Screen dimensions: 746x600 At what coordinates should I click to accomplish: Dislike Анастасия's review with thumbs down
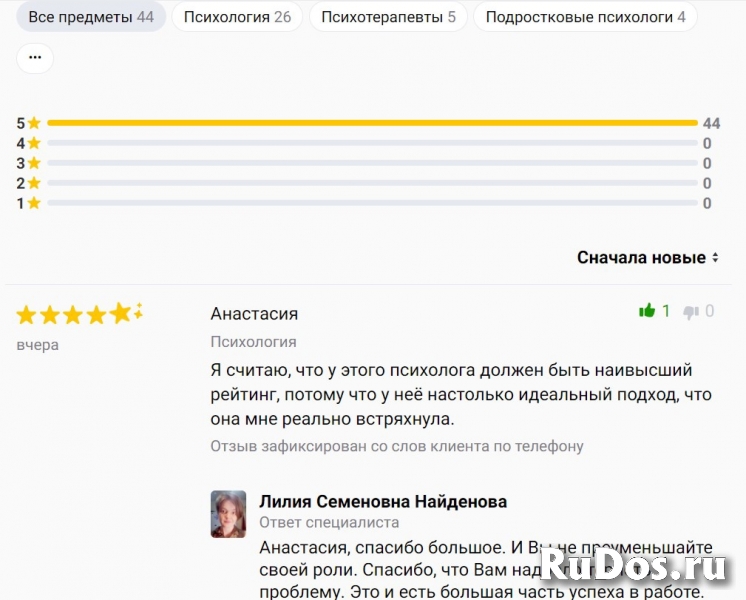(x=691, y=312)
